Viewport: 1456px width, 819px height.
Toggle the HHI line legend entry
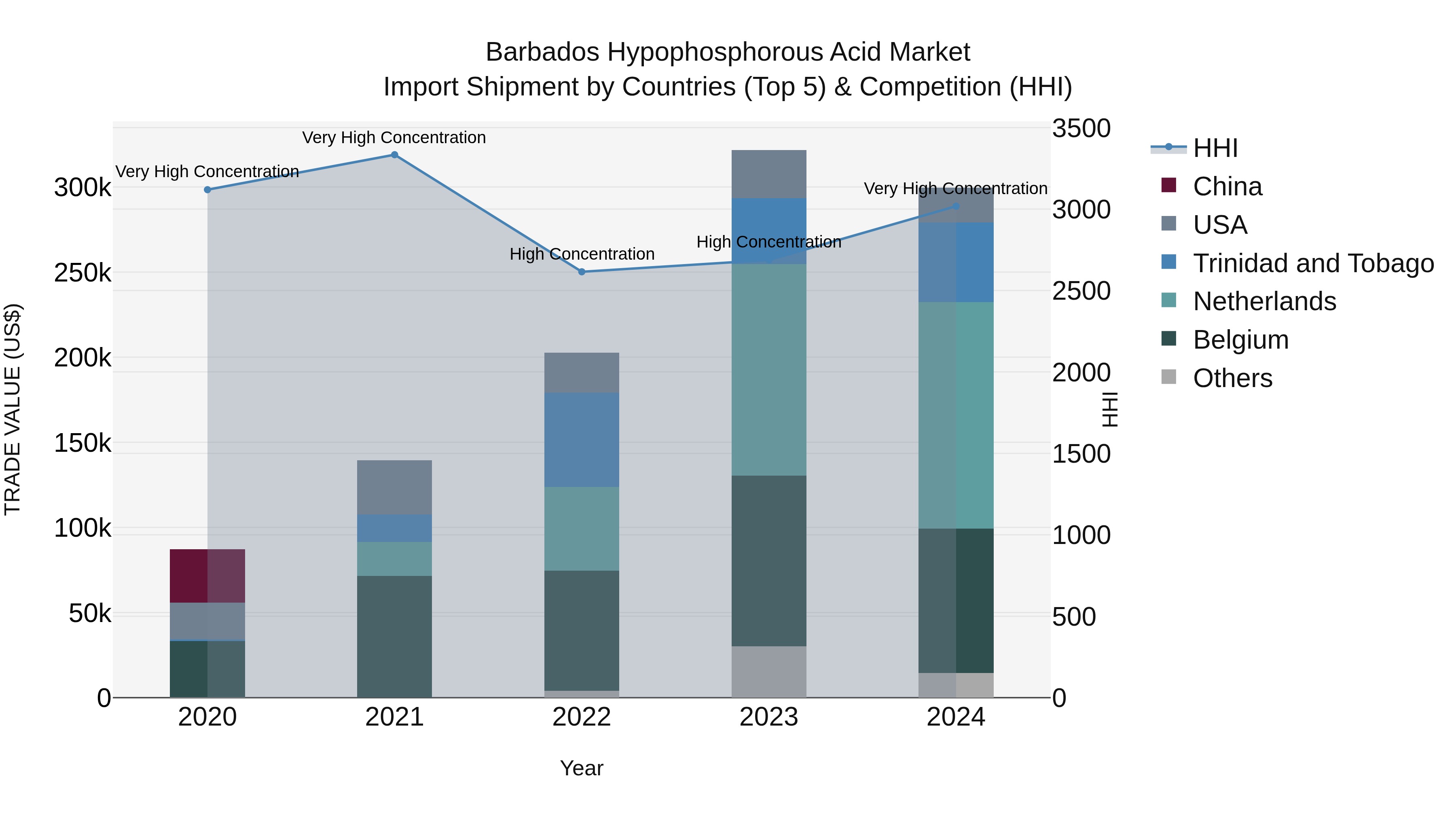[1194, 148]
